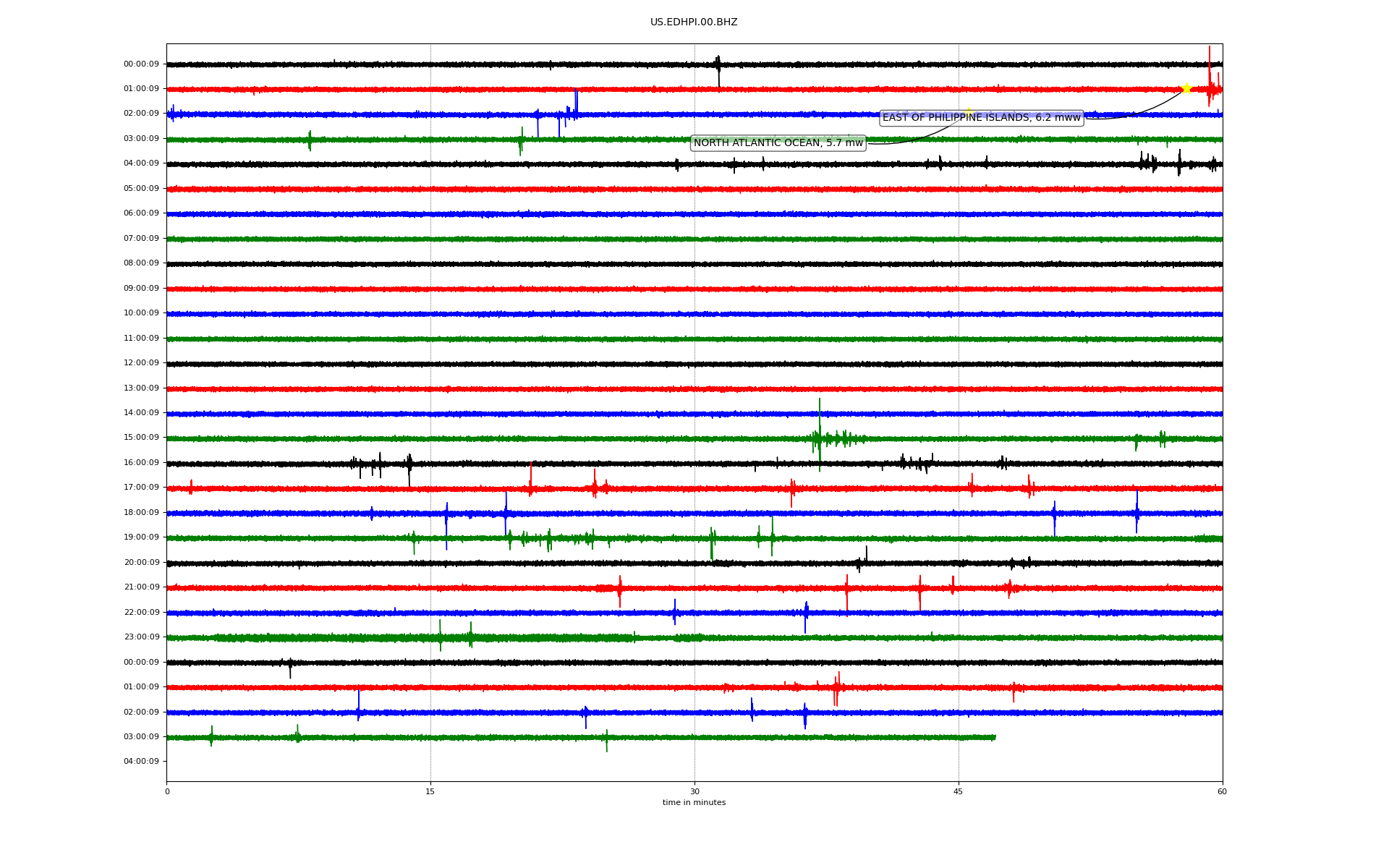This screenshot has height=868, width=1389.
Task: Click the 06:00:09 row label
Action: pyautogui.click(x=141, y=213)
